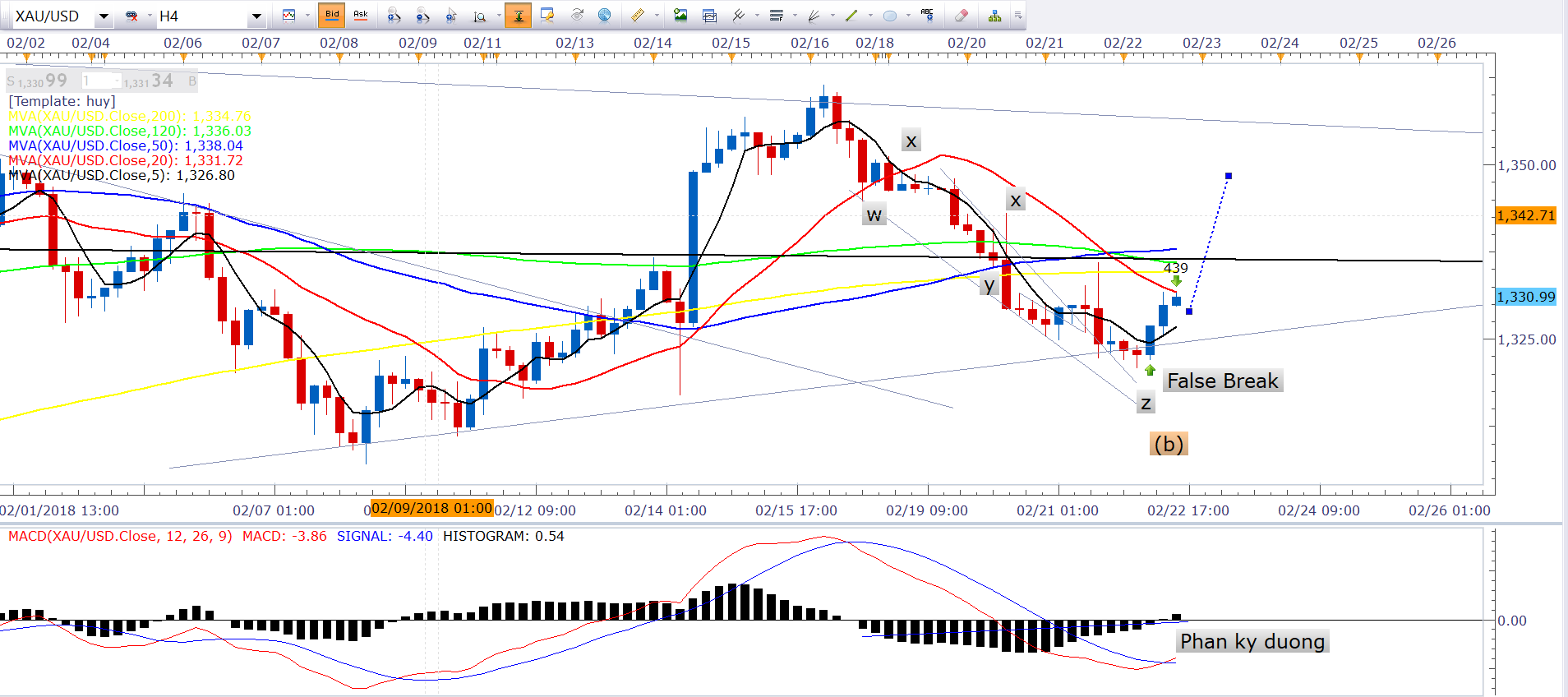Toggle the Bid price display button
The image size is (1568, 697).
point(332,16)
